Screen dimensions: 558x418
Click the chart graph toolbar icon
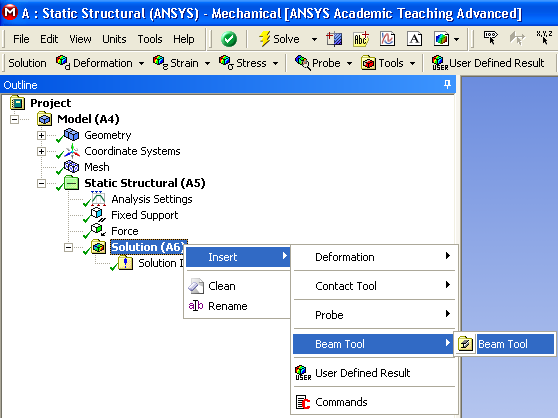pyautogui.click(x=387, y=39)
